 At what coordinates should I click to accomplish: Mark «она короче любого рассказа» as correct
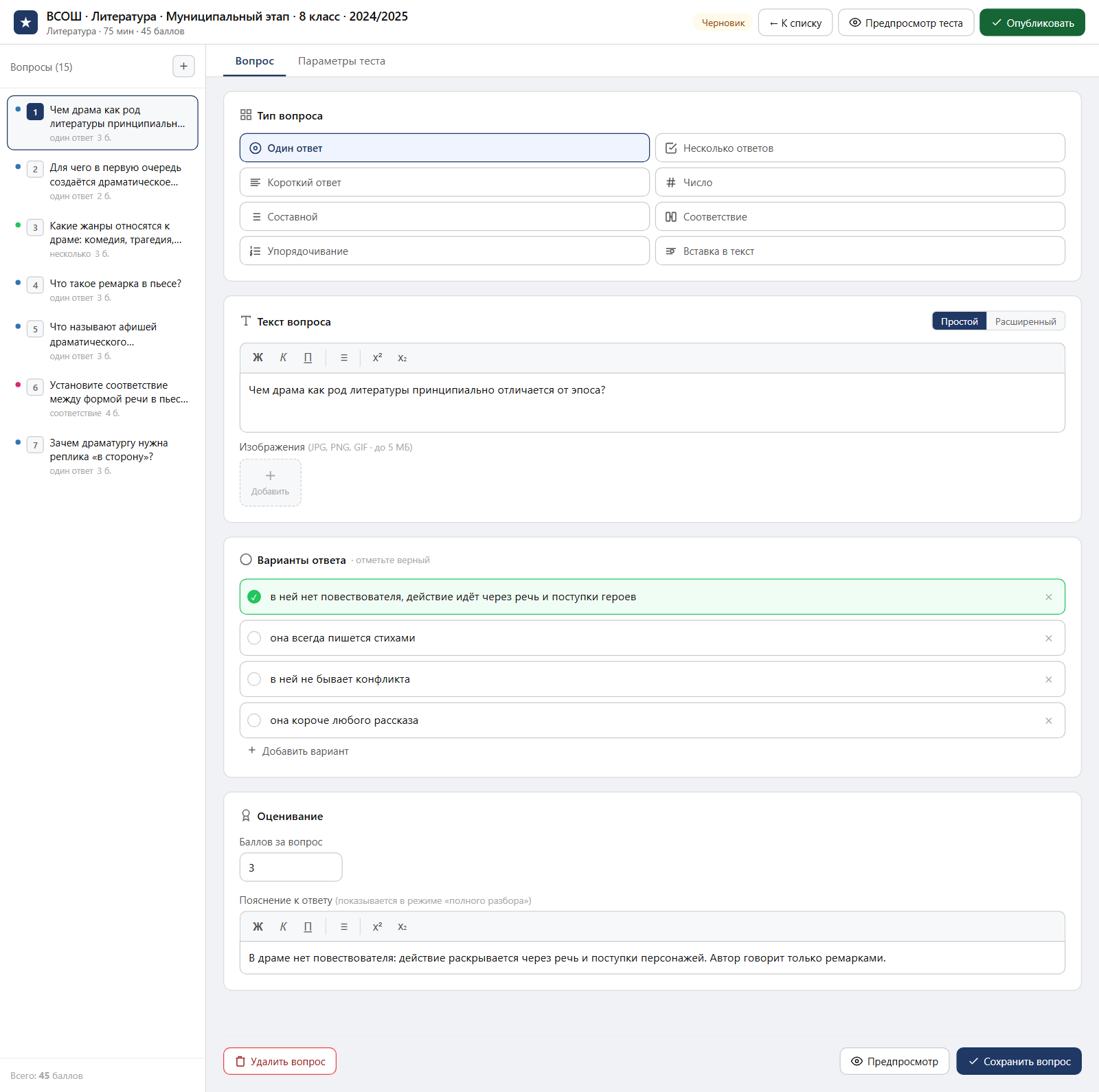tap(254, 720)
